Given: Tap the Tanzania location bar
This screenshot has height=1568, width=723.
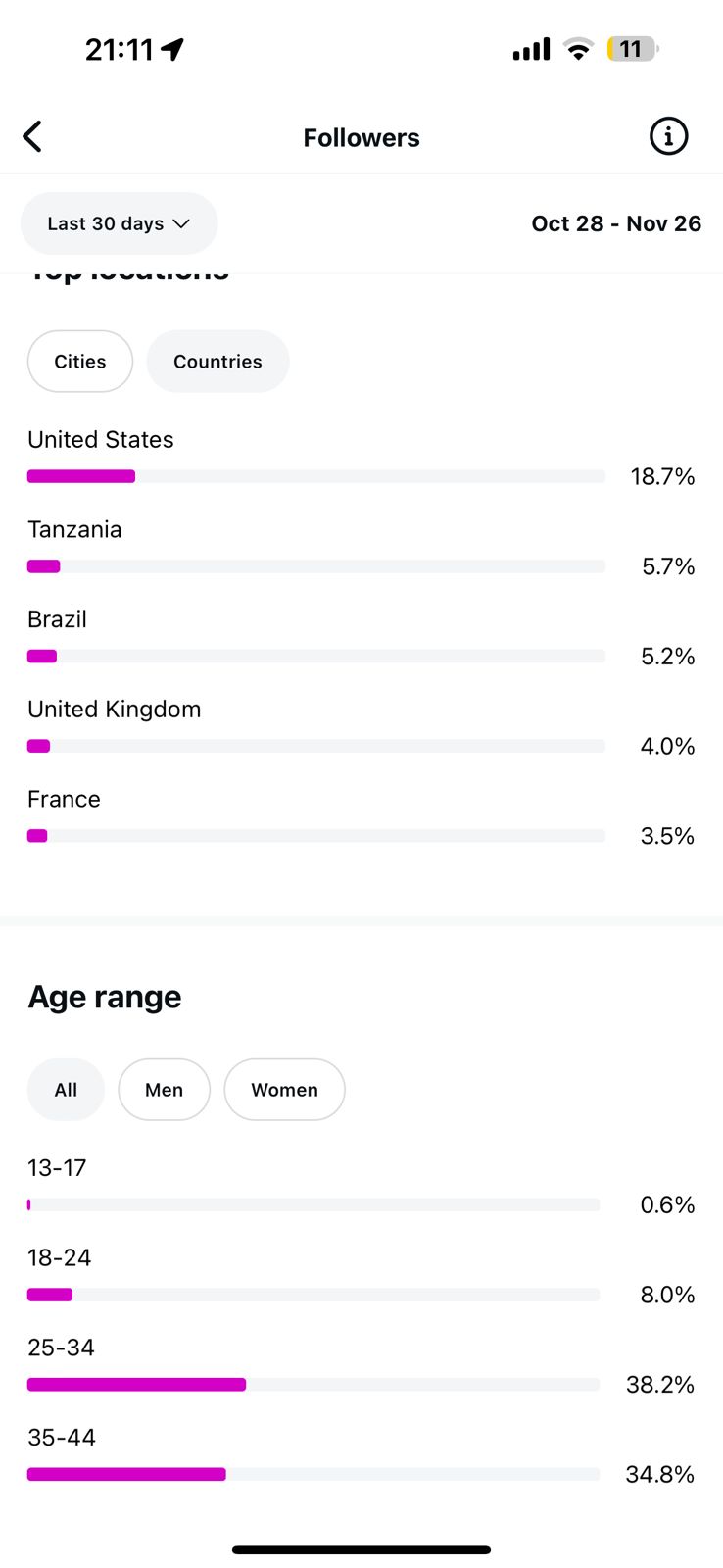Looking at the screenshot, I should click(x=315, y=566).
